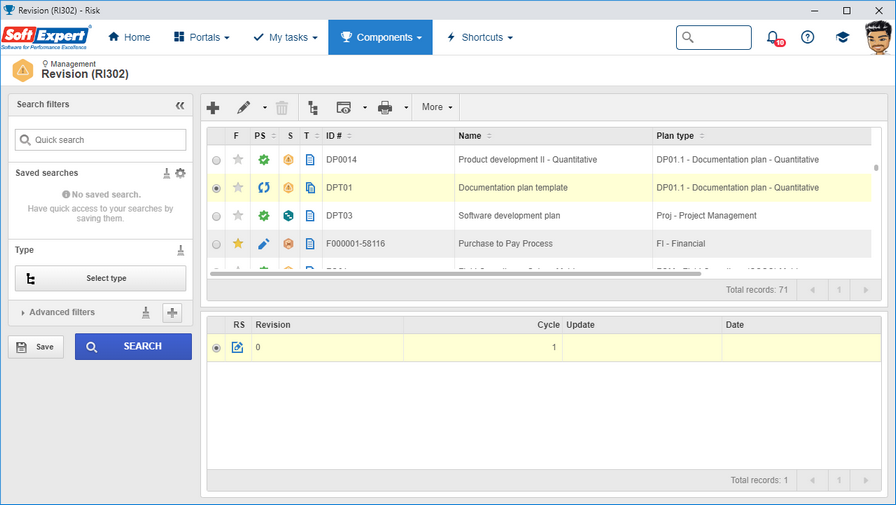Viewport: 896px width, 505px height.
Task: Focus the top global search box
Action: click(x=714, y=38)
